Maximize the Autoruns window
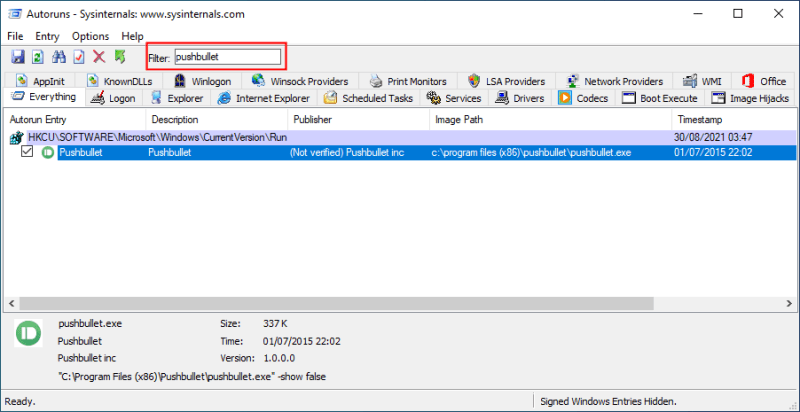This screenshot has width=800, height=412. 738,14
